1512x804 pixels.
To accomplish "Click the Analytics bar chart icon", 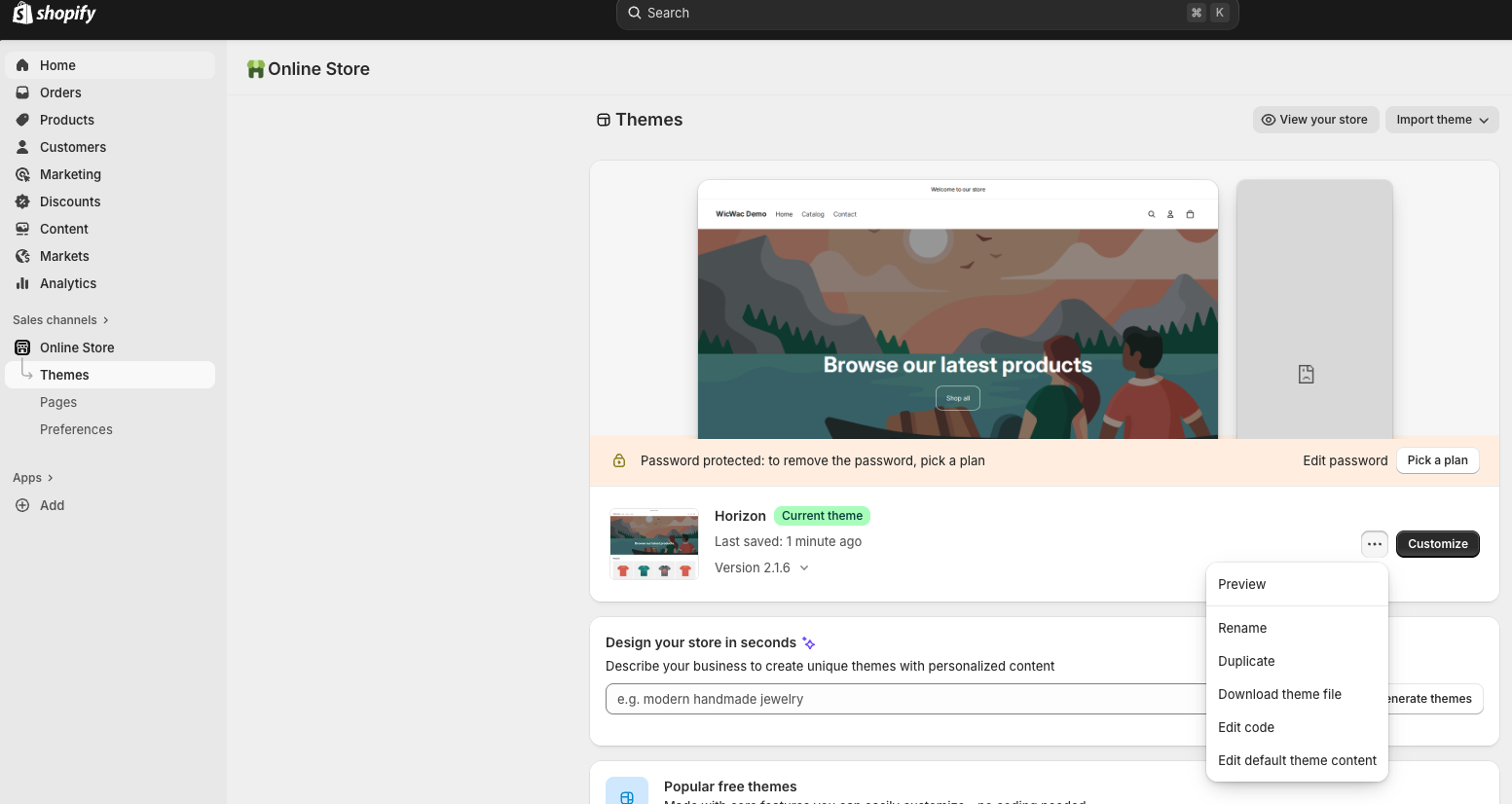I will point(22,283).
